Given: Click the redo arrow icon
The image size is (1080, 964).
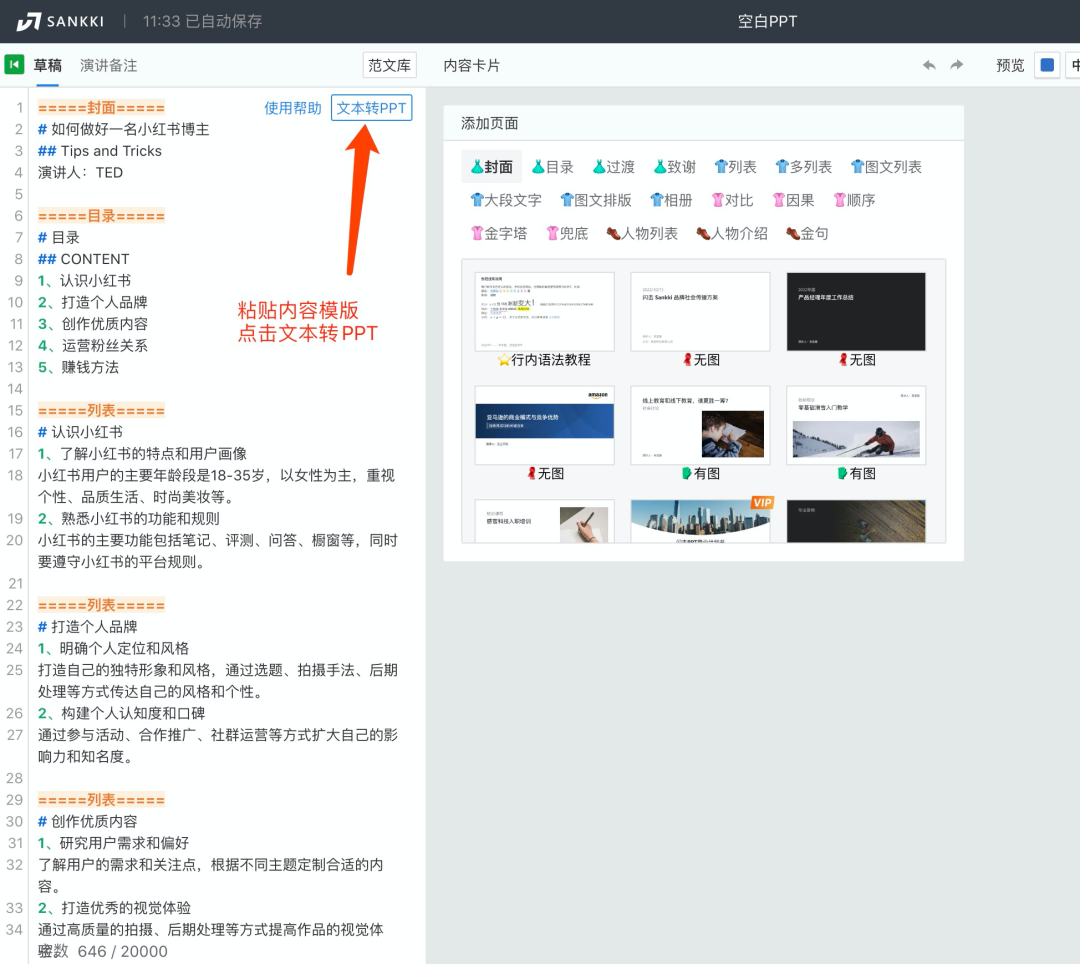Looking at the screenshot, I should pos(958,65).
